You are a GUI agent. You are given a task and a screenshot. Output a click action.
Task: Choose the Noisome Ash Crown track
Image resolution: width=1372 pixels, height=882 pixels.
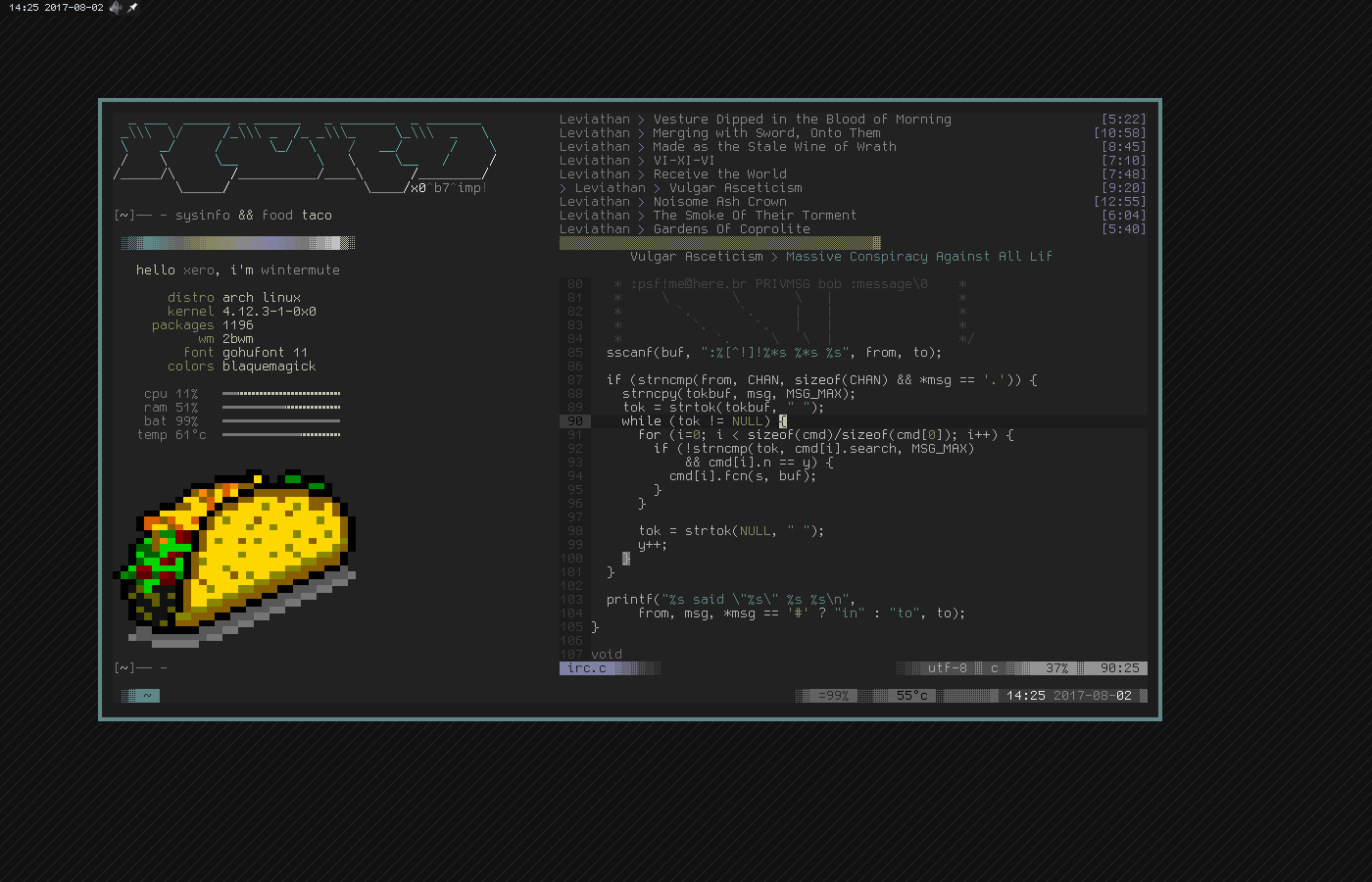pos(719,202)
